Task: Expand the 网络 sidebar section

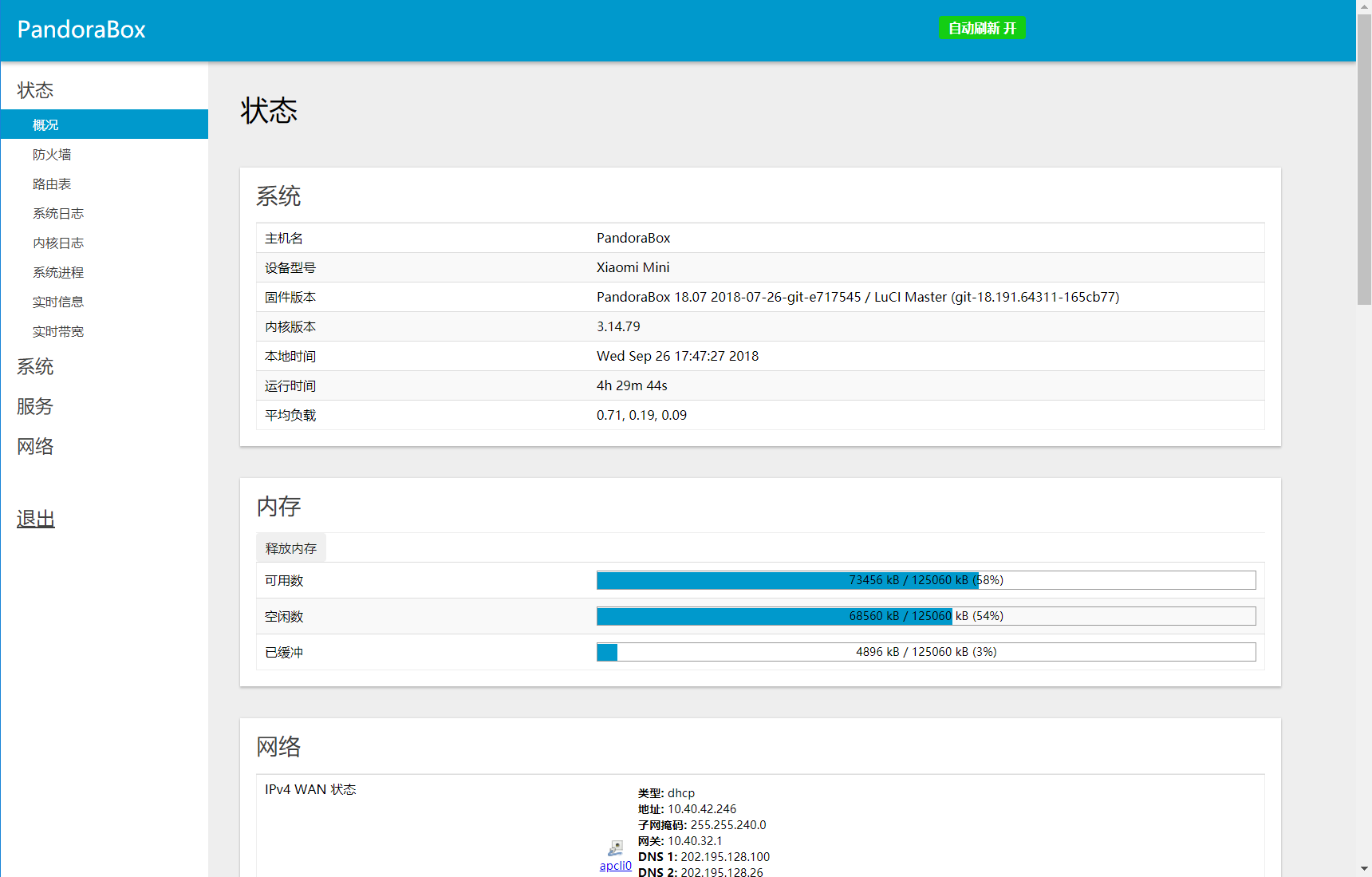Action: [35, 447]
